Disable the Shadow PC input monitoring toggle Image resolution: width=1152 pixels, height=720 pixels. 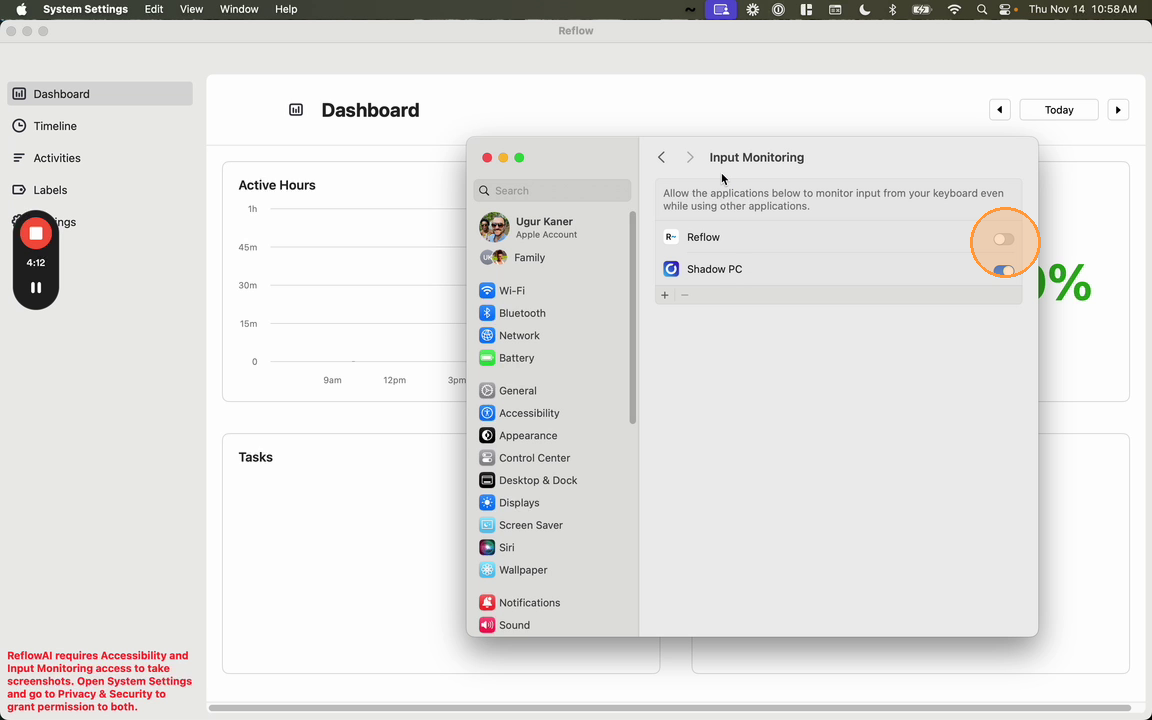point(1004,270)
